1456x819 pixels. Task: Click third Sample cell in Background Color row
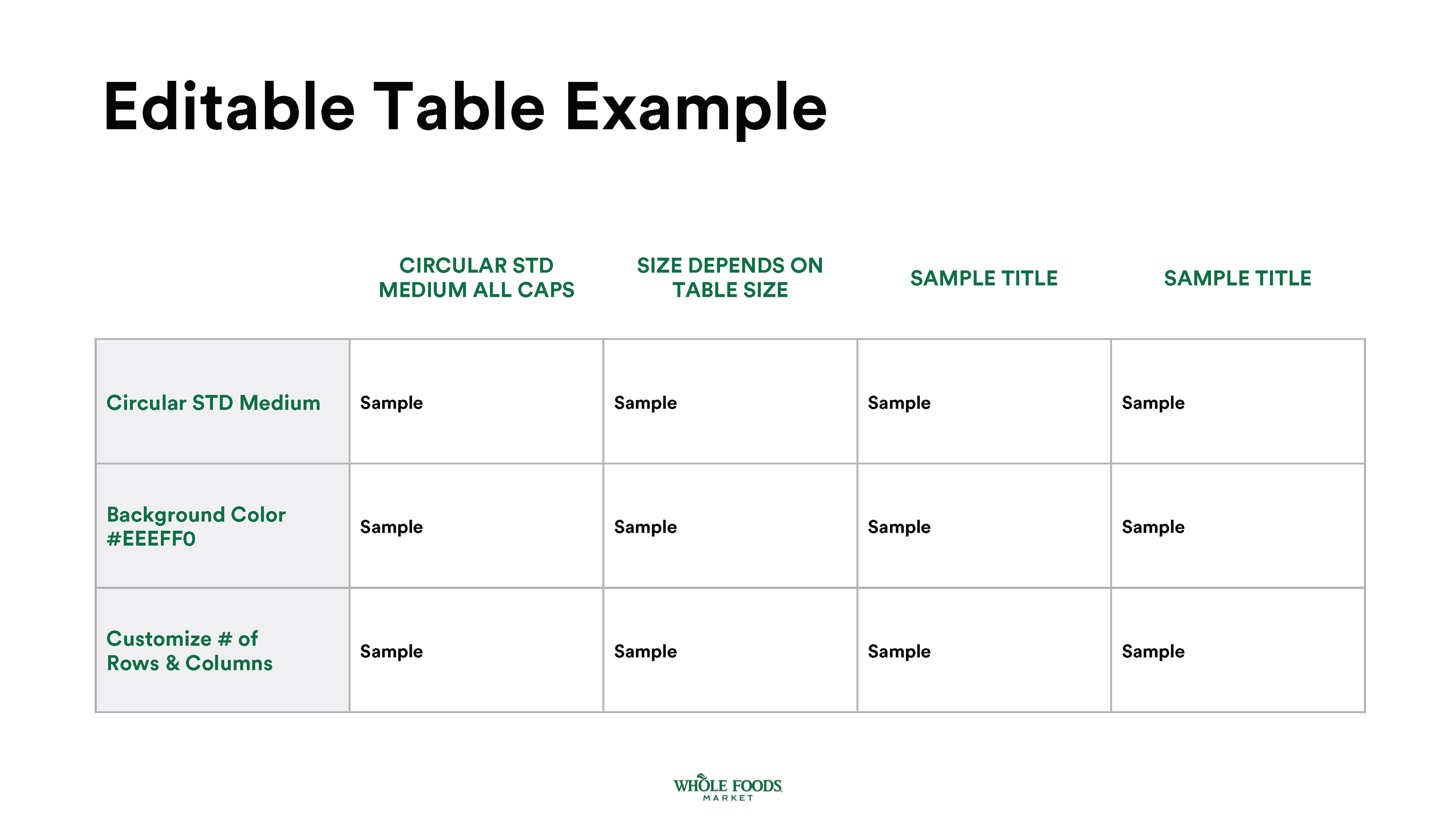984,526
